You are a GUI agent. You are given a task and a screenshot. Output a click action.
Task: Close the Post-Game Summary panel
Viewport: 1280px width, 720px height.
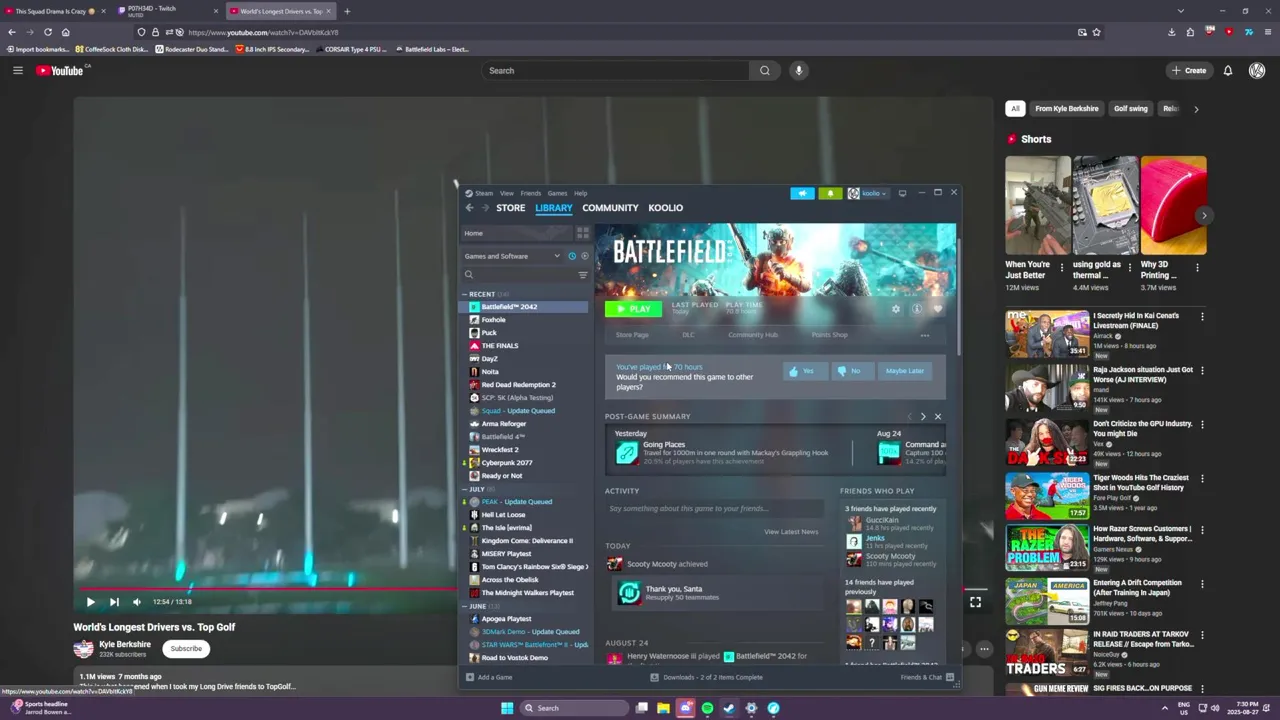coord(937,416)
